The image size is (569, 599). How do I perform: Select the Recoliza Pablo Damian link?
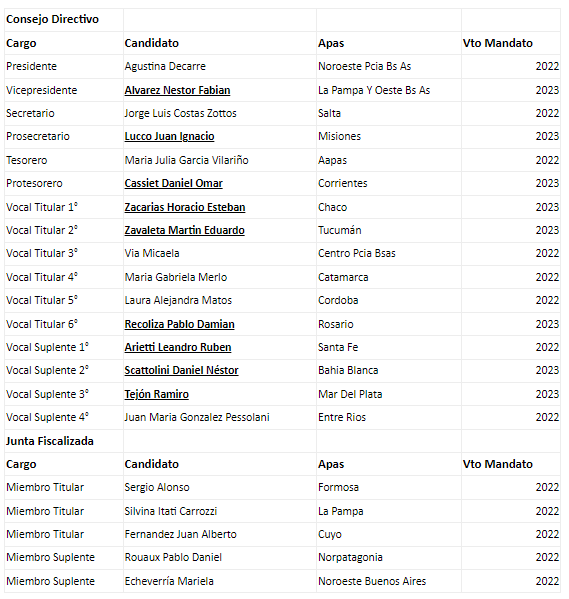(180, 324)
